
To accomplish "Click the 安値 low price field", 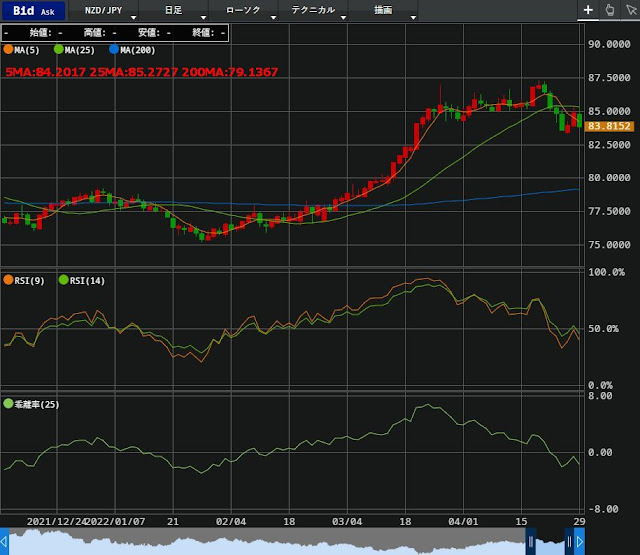I will click(154, 33).
